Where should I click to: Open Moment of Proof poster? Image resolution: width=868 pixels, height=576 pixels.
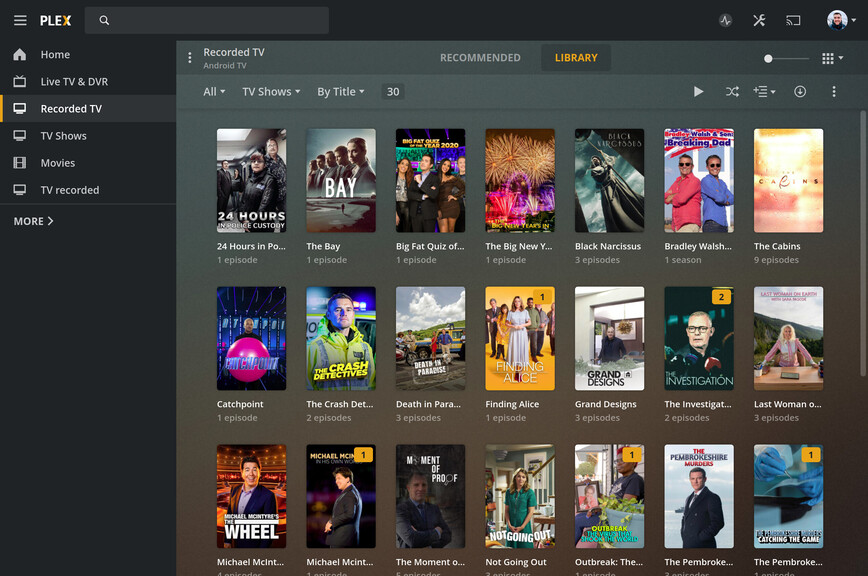coord(431,496)
